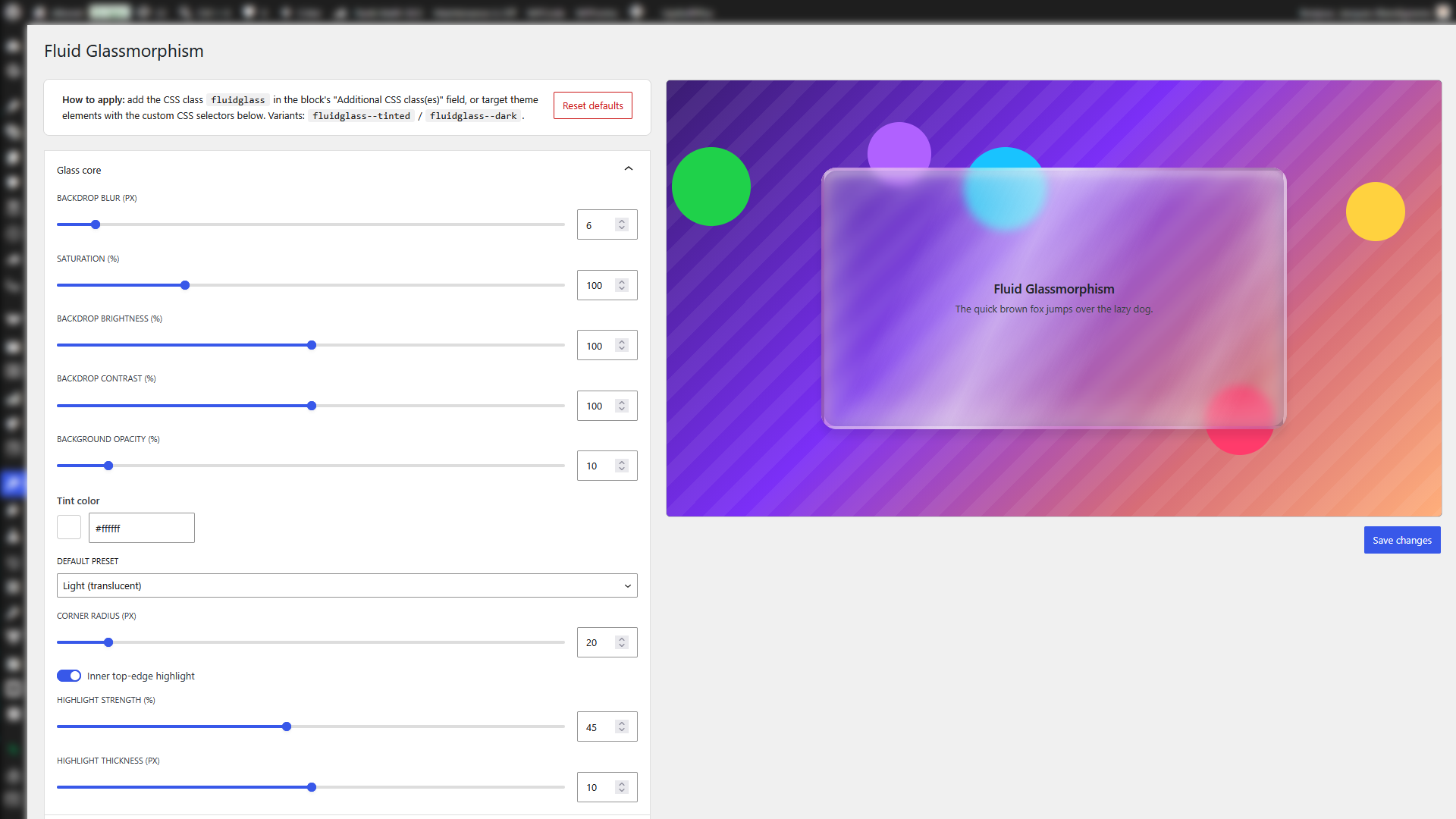Click the Background Opacity slider handle
1456x819 pixels.
point(108,466)
